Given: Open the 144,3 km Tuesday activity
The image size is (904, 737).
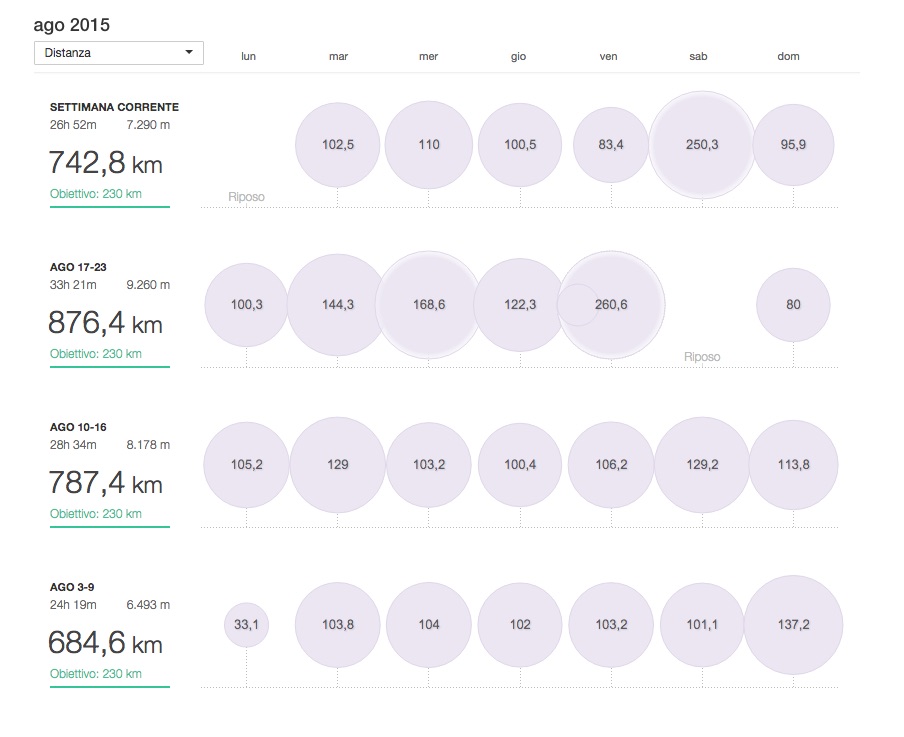Looking at the screenshot, I should pyautogui.click(x=337, y=305).
